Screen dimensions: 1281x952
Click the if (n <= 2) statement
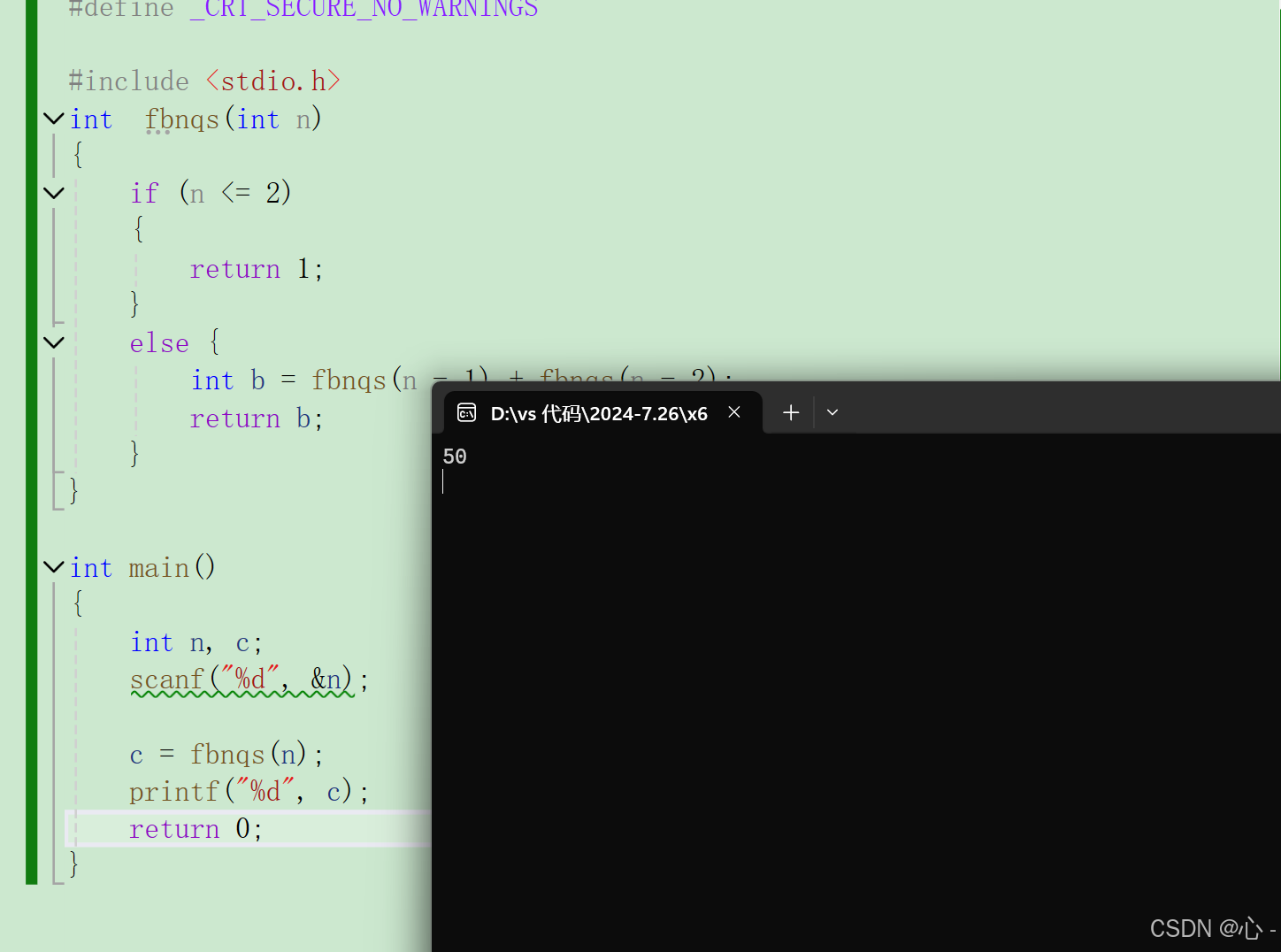tap(211, 193)
